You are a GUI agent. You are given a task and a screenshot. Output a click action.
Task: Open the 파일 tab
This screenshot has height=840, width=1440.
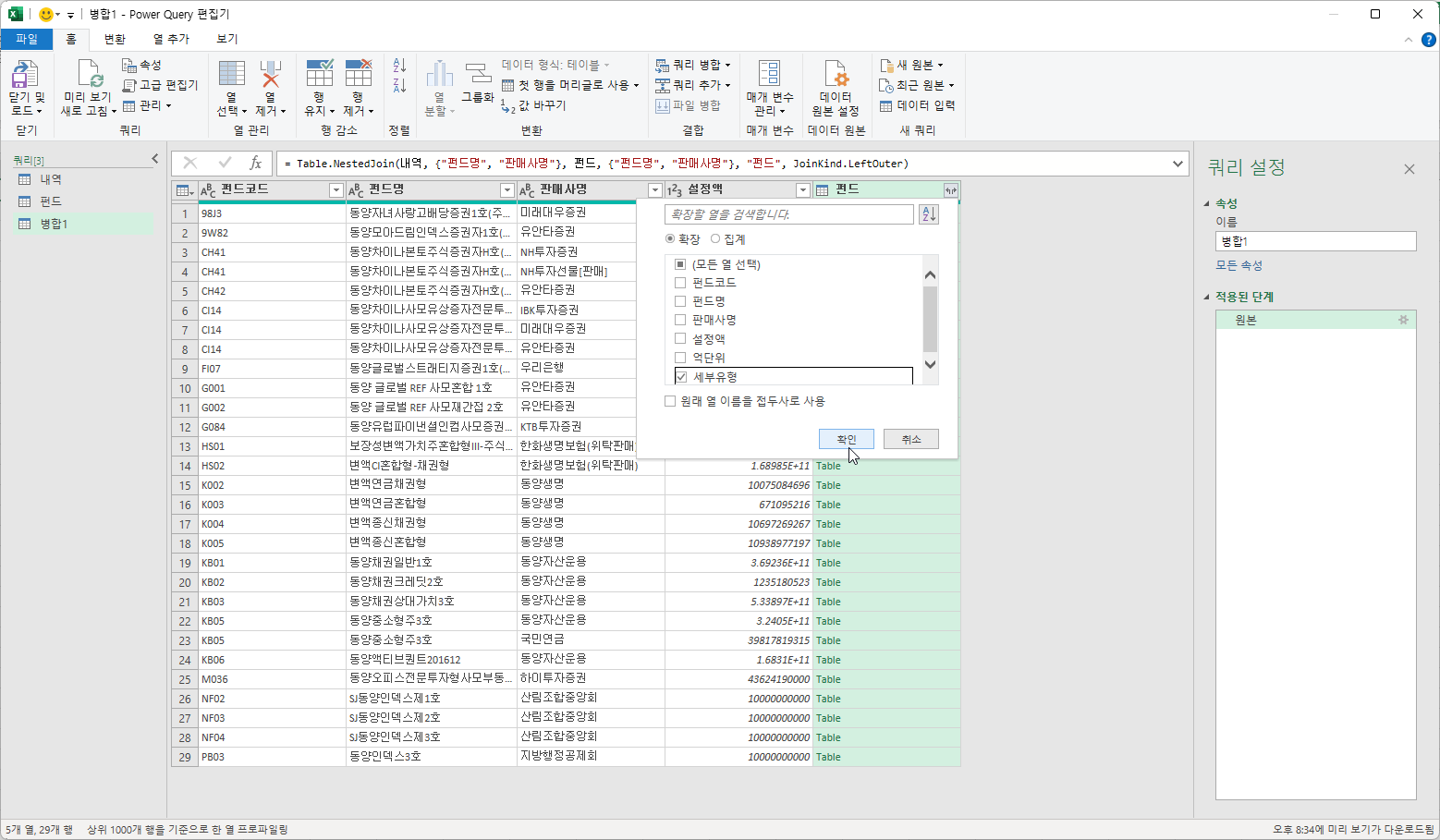point(27,39)
